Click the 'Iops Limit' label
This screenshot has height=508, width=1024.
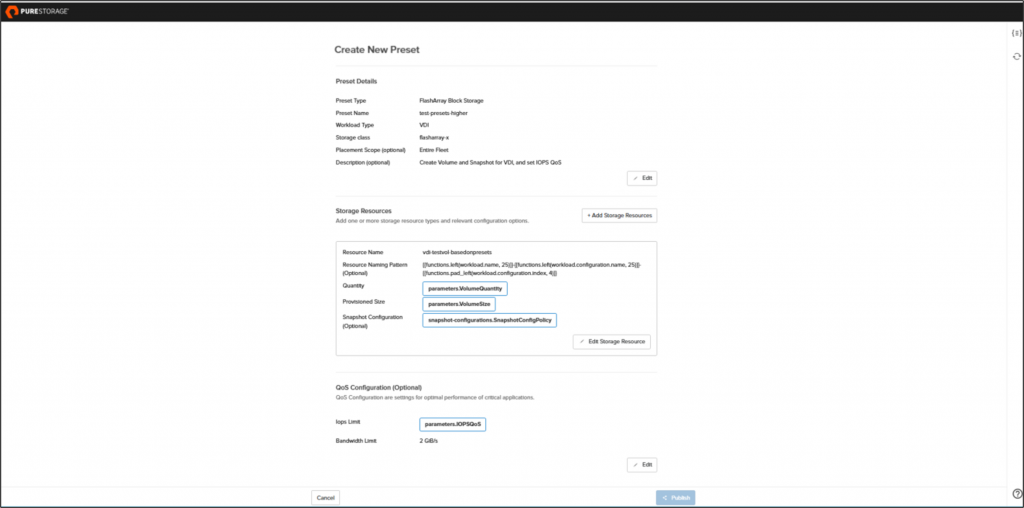348,422
